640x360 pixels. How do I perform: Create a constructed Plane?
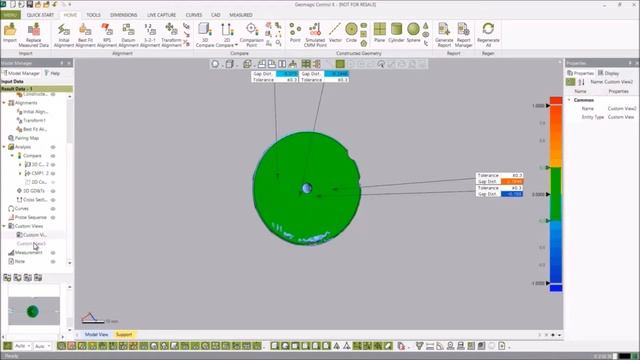(380, 33)
